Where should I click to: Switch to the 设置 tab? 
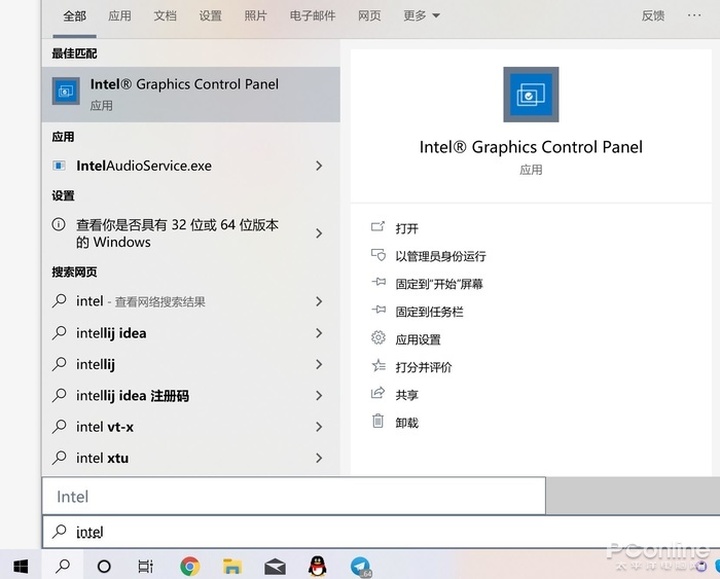pyautogui.click(x=210, y=16)
